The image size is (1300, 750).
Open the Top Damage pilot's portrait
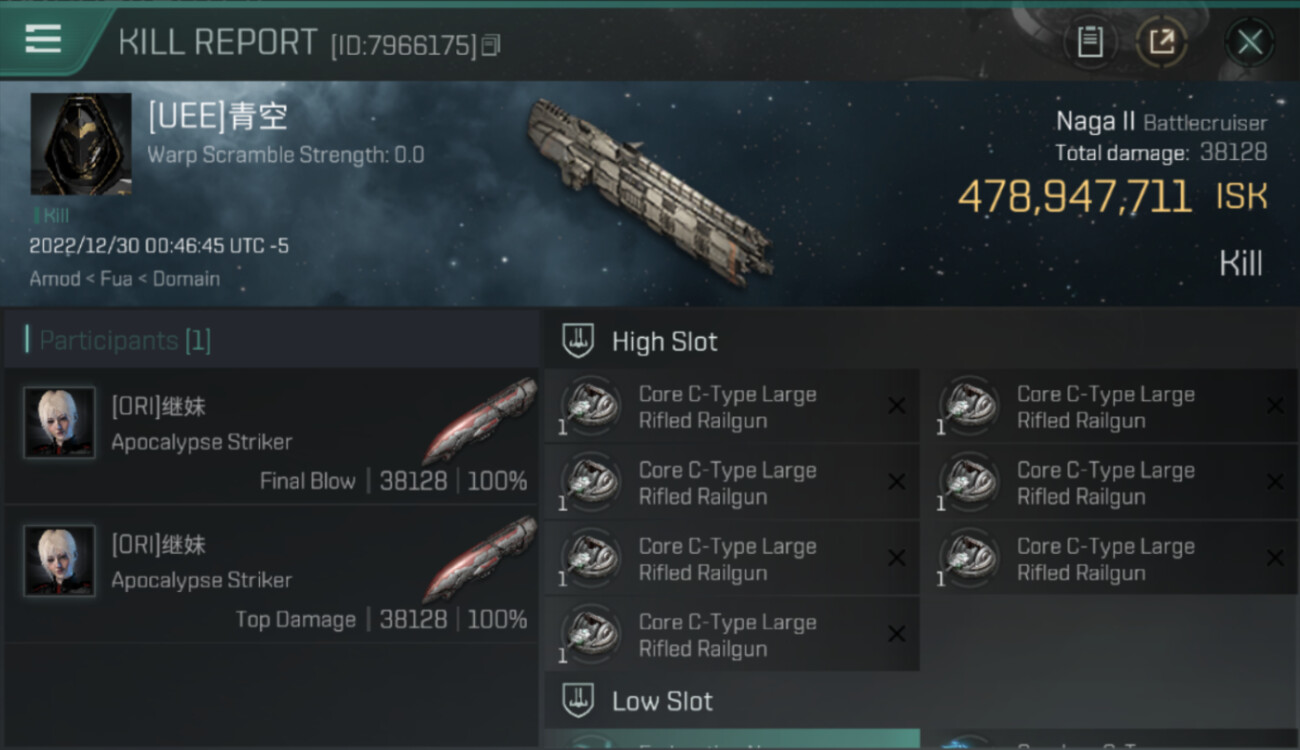click(x=60, y=561)
